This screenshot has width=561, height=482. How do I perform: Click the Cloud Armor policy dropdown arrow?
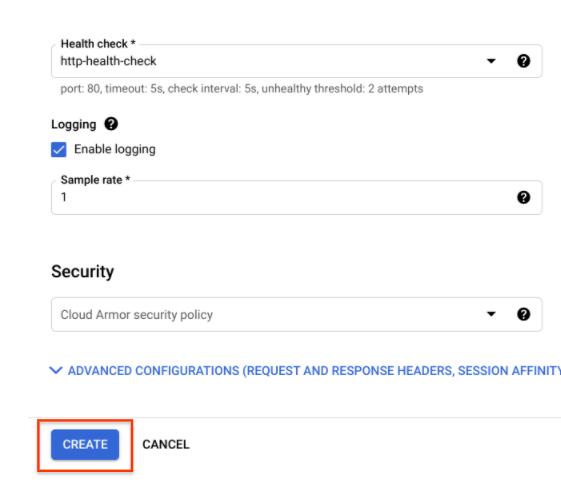click(x=491, y=314)
